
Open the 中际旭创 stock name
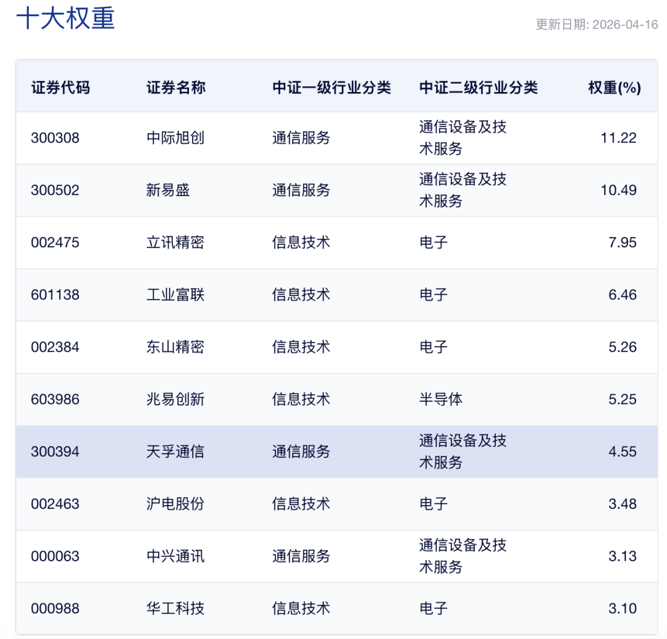(x=175, y=138)
